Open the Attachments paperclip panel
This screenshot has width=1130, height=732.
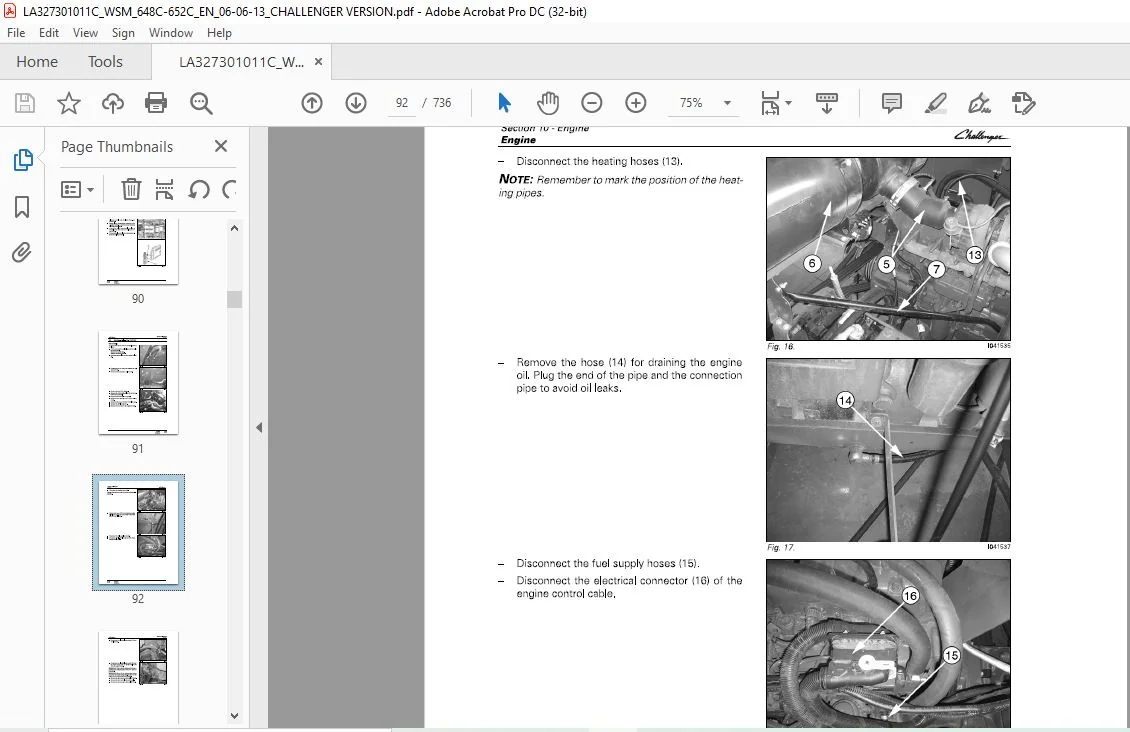[22, 253]
